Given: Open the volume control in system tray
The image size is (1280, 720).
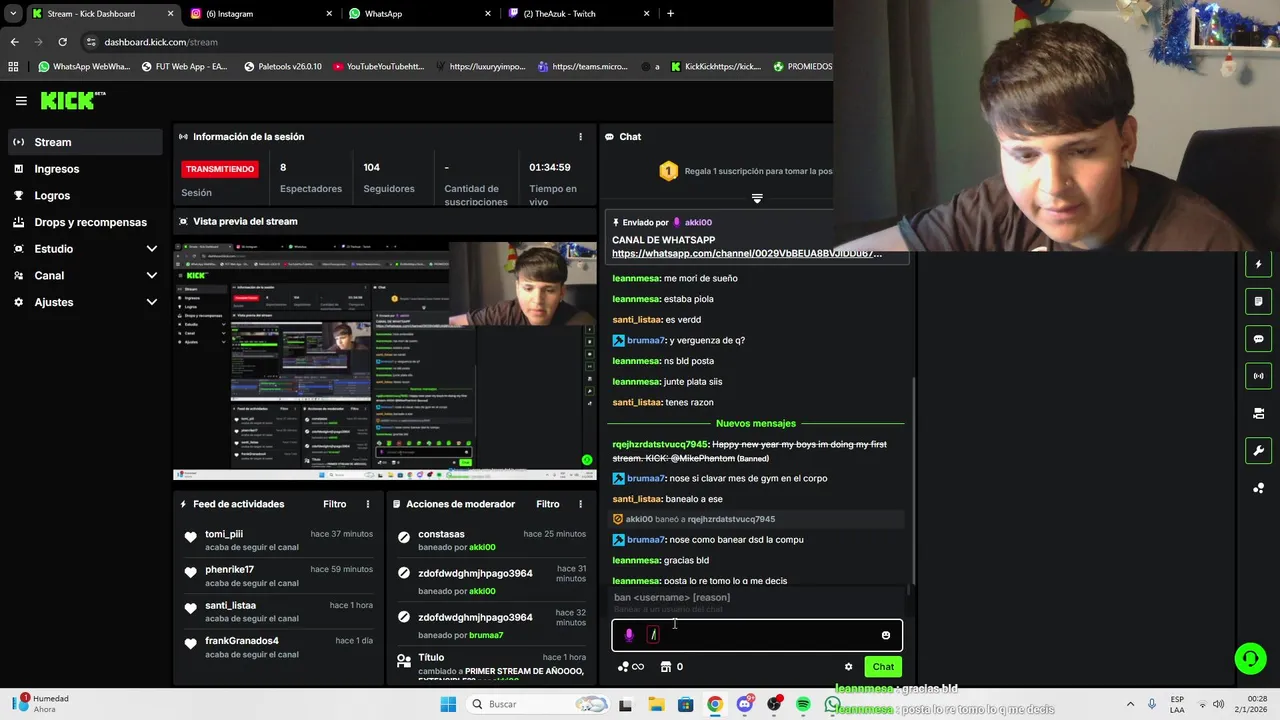Looking at the screenshot, I should click(x=1218, y=704).
